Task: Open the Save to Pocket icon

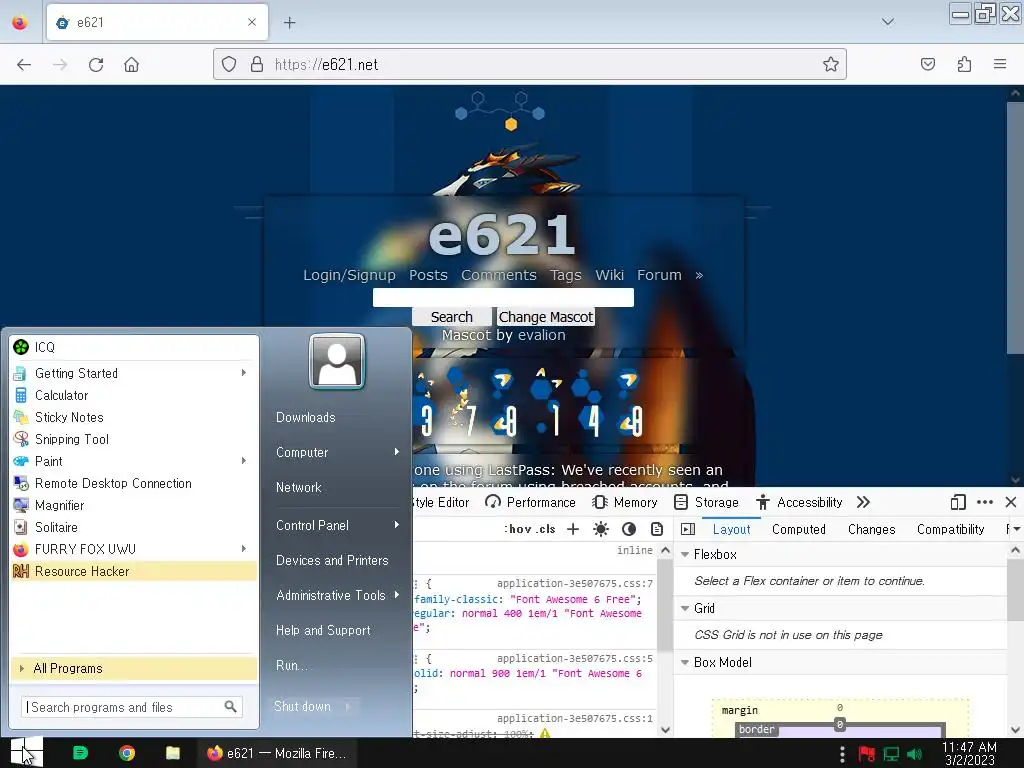Action: coord(927,64)
